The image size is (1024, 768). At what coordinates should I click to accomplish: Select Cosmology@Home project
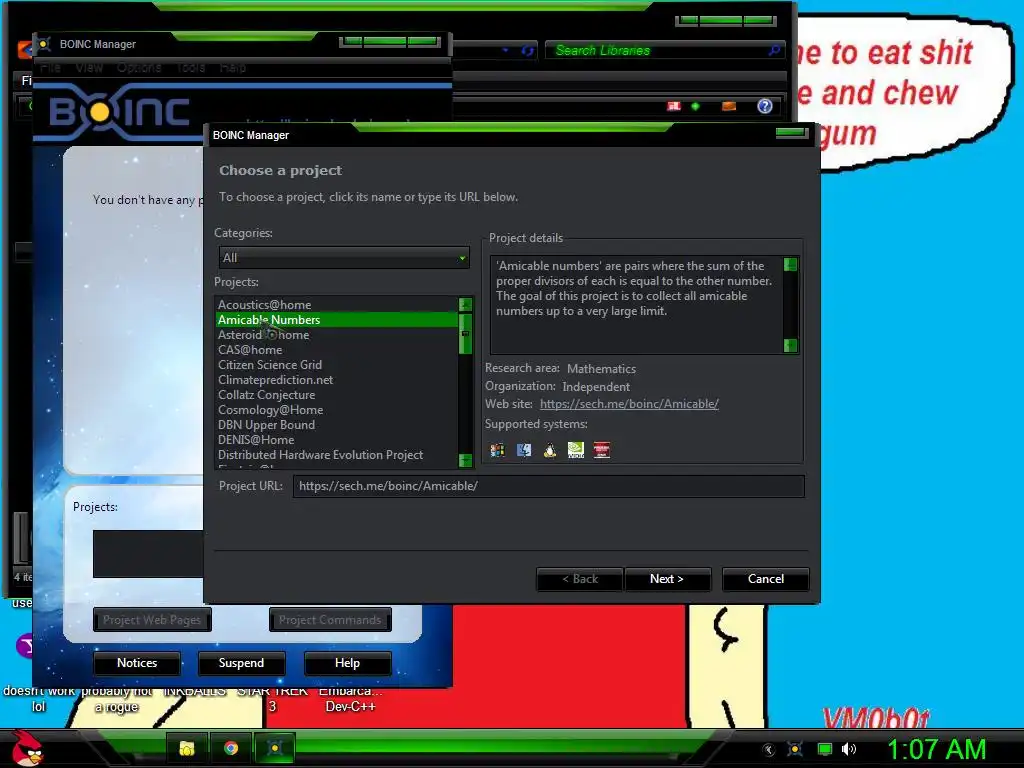(336, 409)
